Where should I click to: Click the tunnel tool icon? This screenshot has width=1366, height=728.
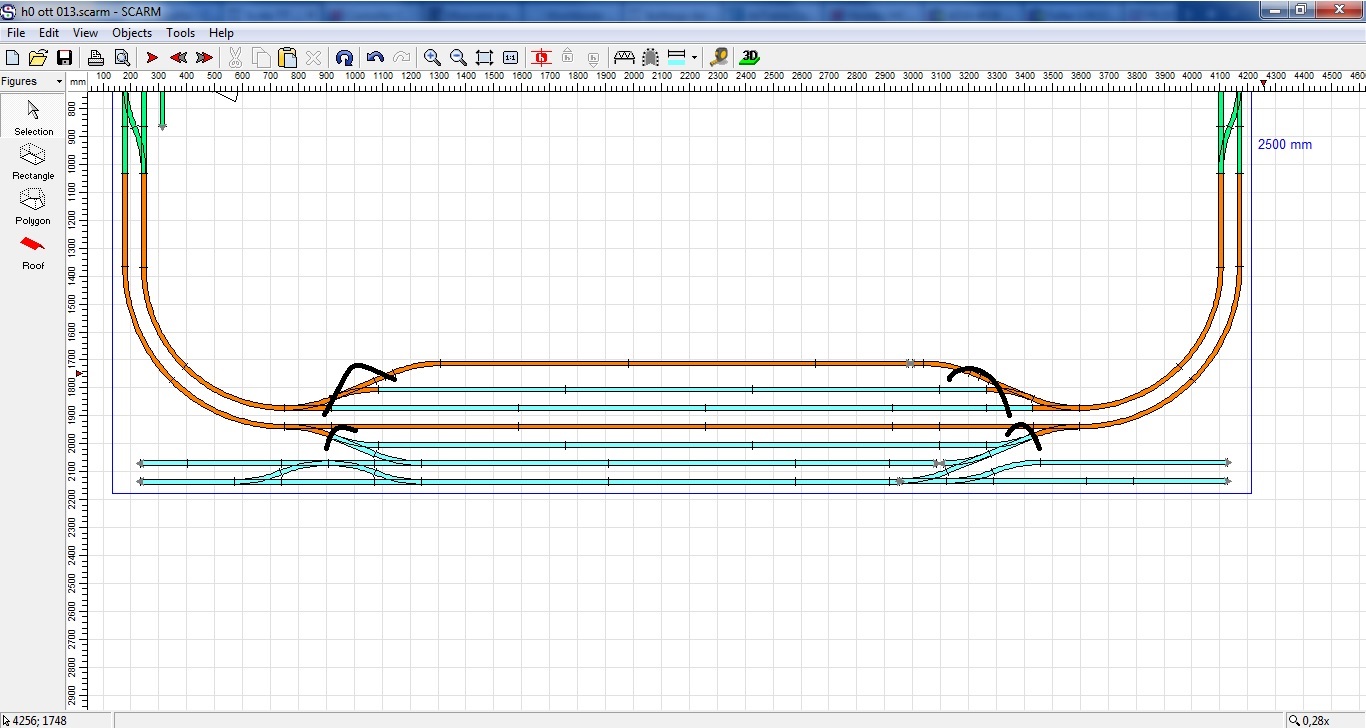(x=651, y=58)
